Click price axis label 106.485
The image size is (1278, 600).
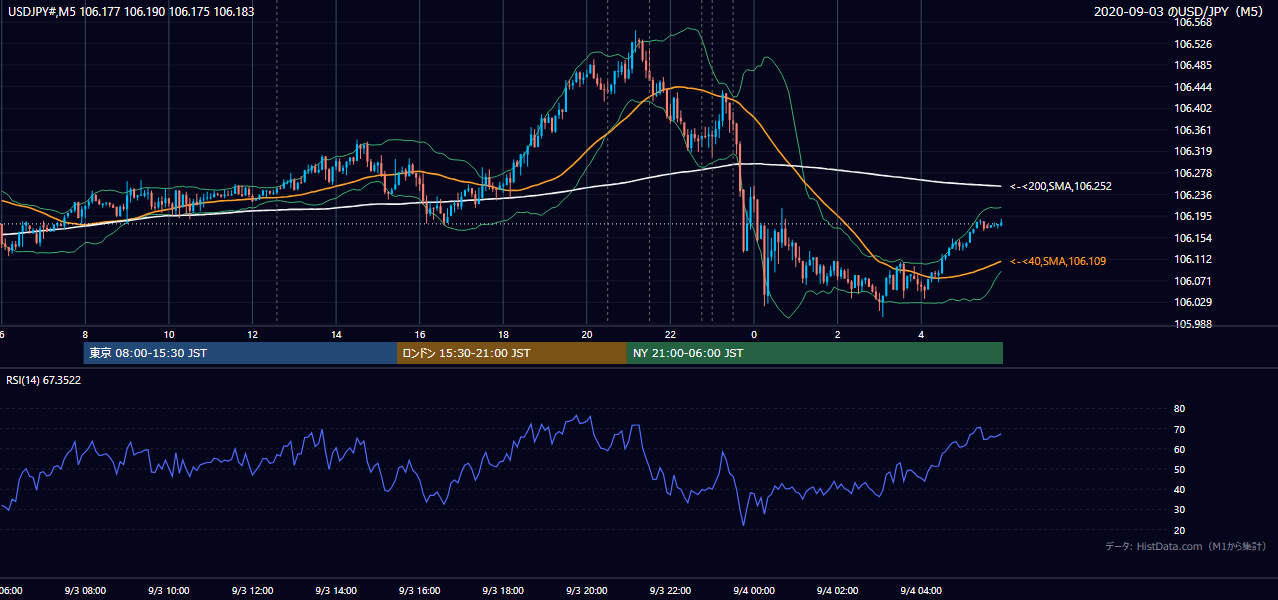pos(1192,65)
